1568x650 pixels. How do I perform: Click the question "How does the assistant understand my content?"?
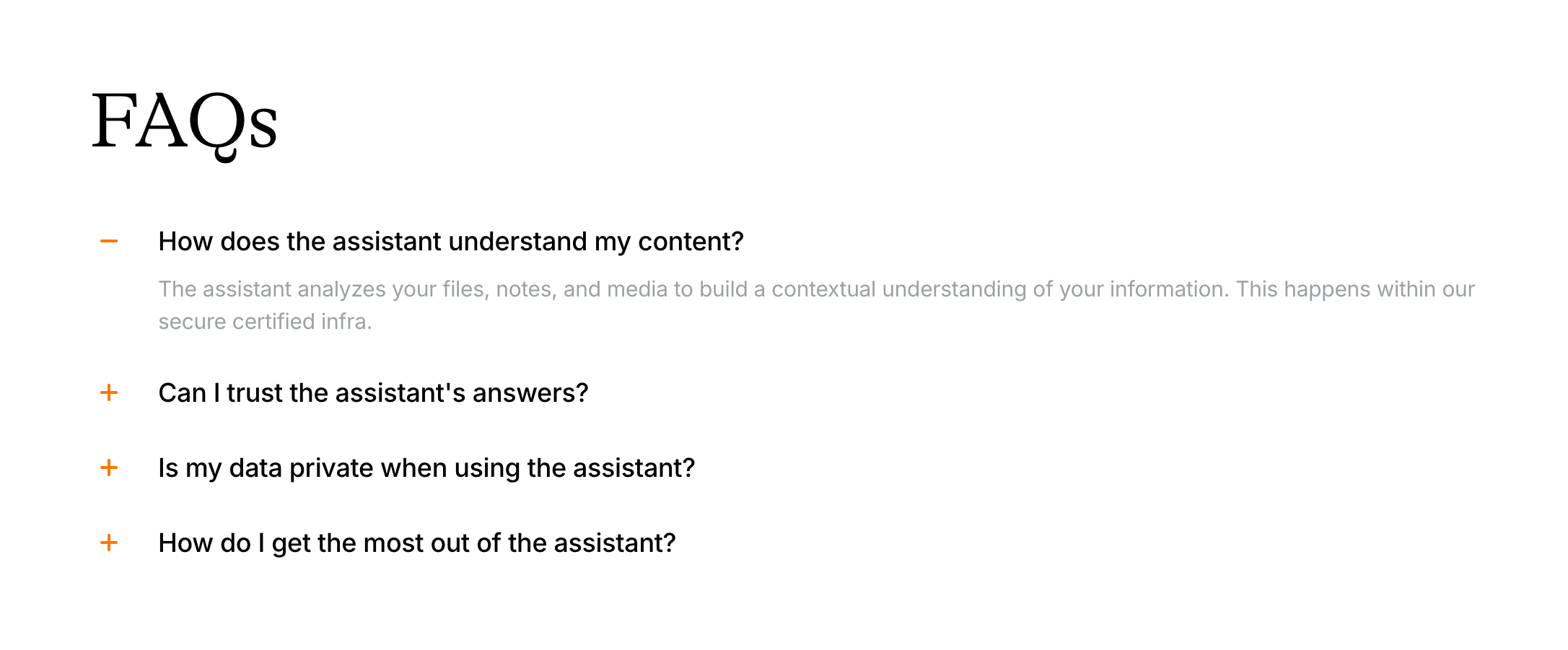pos(450,242)
